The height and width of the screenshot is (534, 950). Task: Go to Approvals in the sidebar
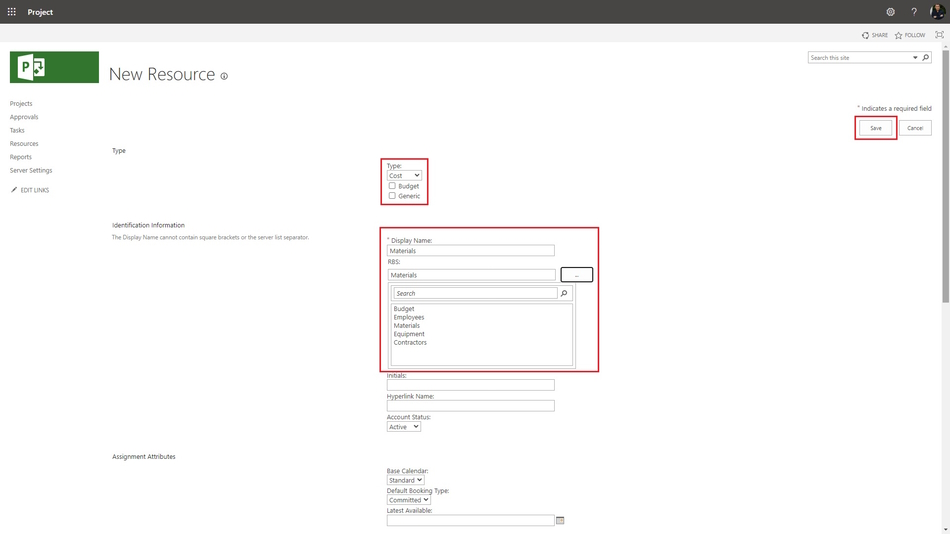[24, 117]
